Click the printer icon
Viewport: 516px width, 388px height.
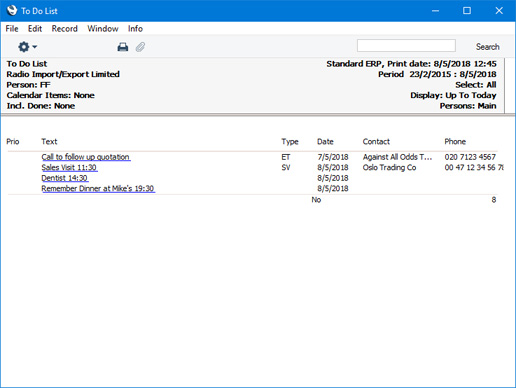123,47
